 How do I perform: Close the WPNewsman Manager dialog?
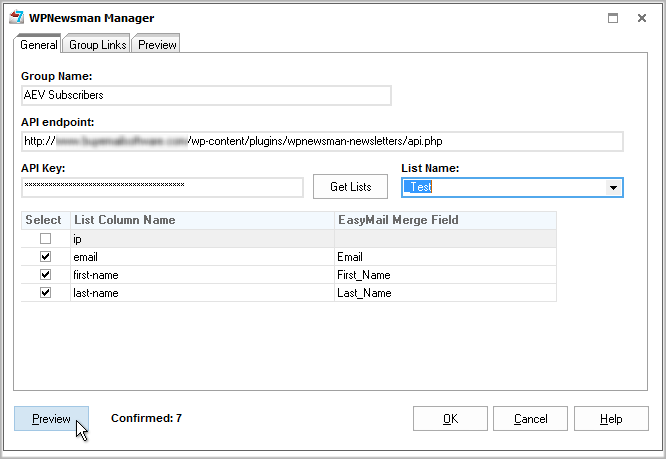(642, 18)
